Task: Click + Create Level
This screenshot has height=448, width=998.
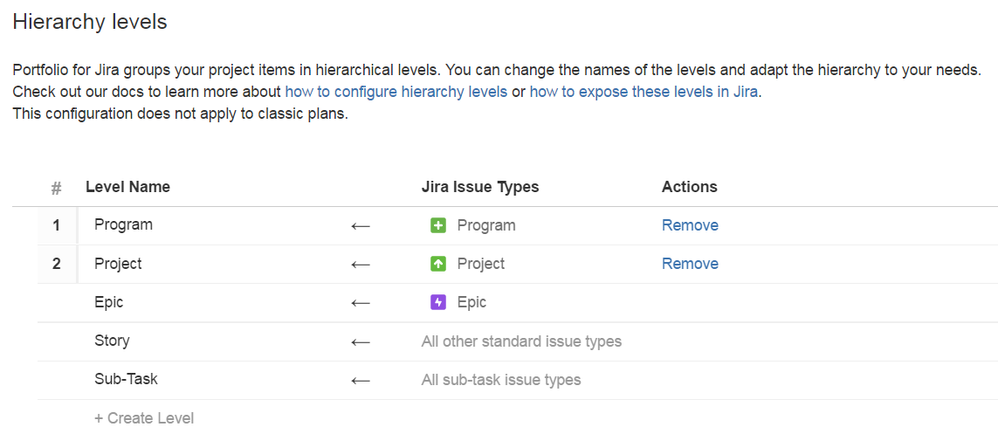Action: [144, 418]
